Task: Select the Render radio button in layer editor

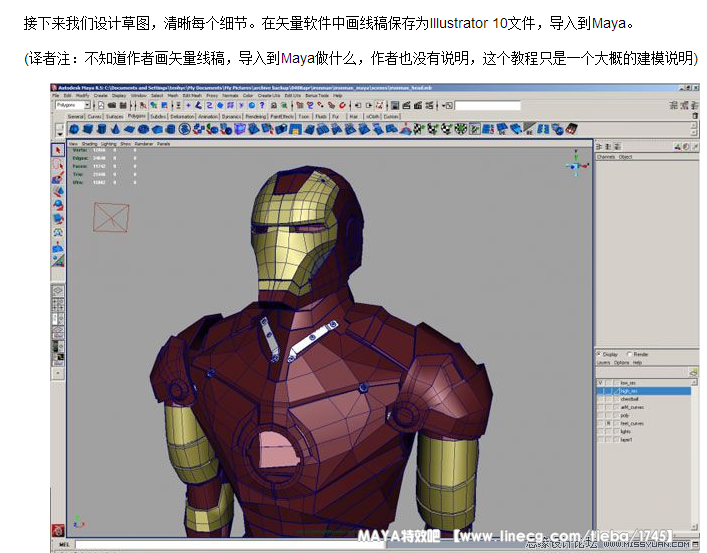Action: pyautogui.click(x=630, y=354)
